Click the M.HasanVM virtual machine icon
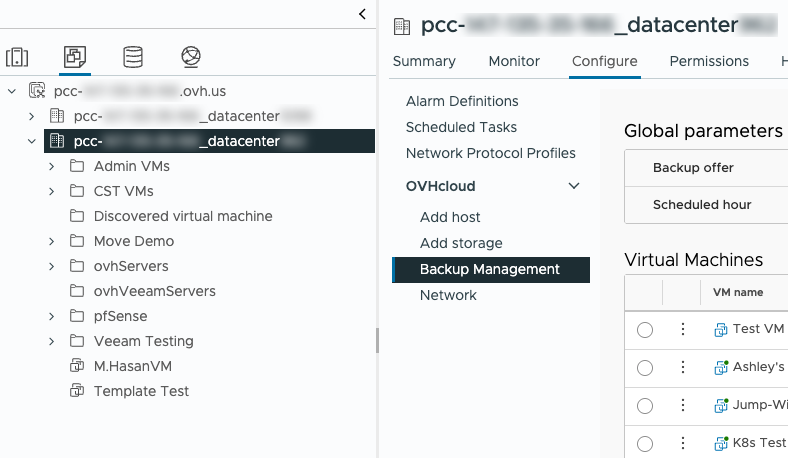 [x=77, y=365]
